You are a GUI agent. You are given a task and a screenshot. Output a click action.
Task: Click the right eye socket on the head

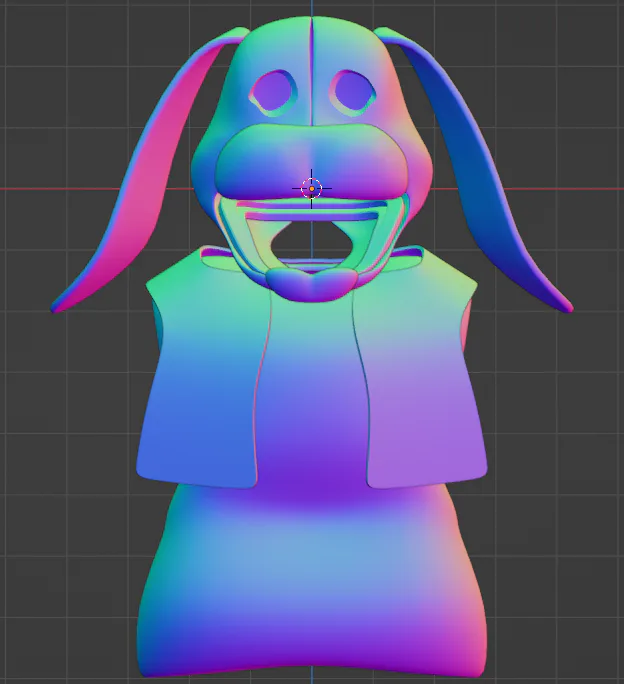pos(355,92)
